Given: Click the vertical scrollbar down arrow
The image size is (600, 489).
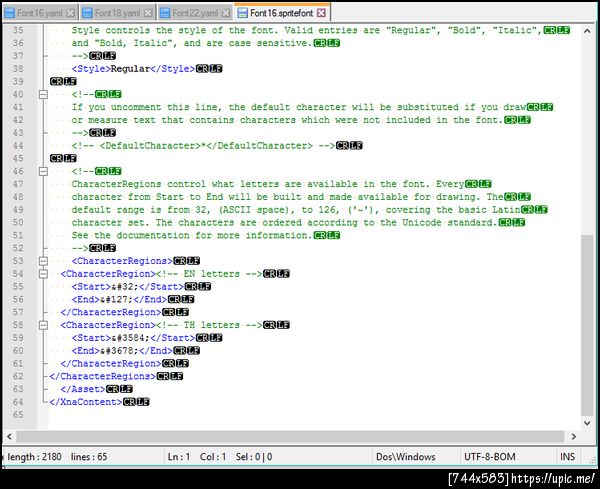Looking at the screenshot, I should click(587, 423).
